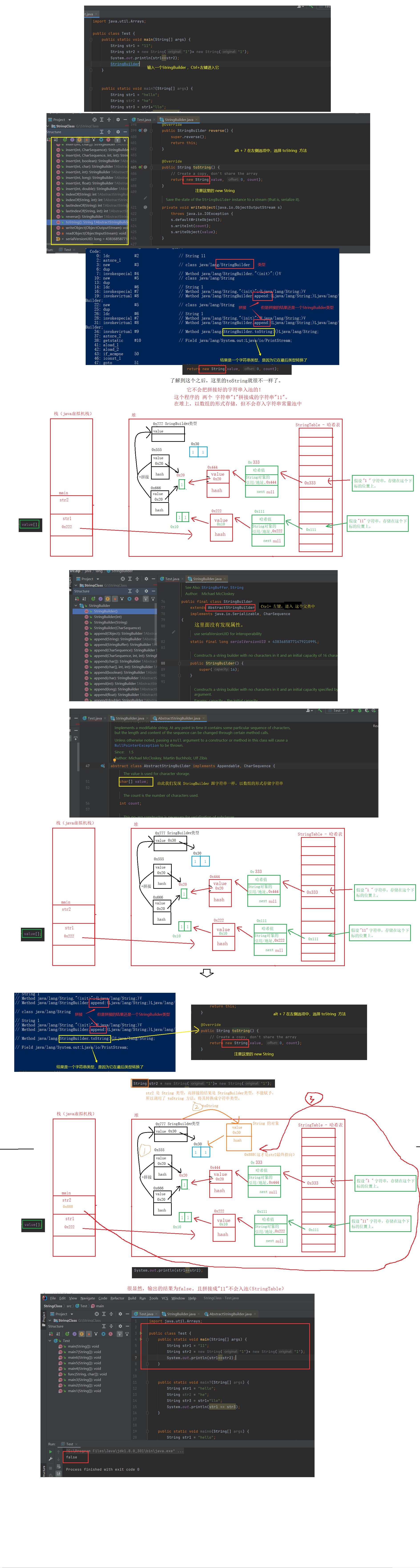Viewport: 420px width, 1568px height.
Task: Click Expand All in Project header of menu-bar window
Action: pyautogui.click(x=104, y=1314)
